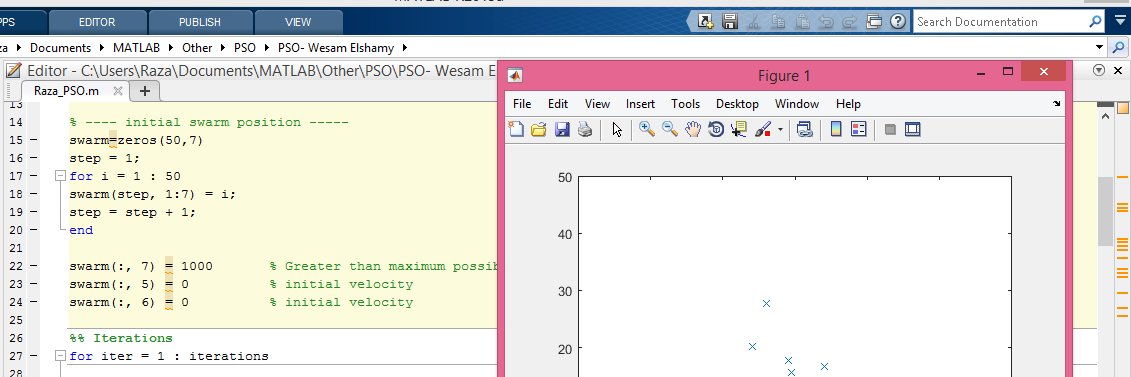Click New Figure icon in Figure 1 toolbar
The width and height of the screenshot is (1131, 377).
[x=516, y=130]
